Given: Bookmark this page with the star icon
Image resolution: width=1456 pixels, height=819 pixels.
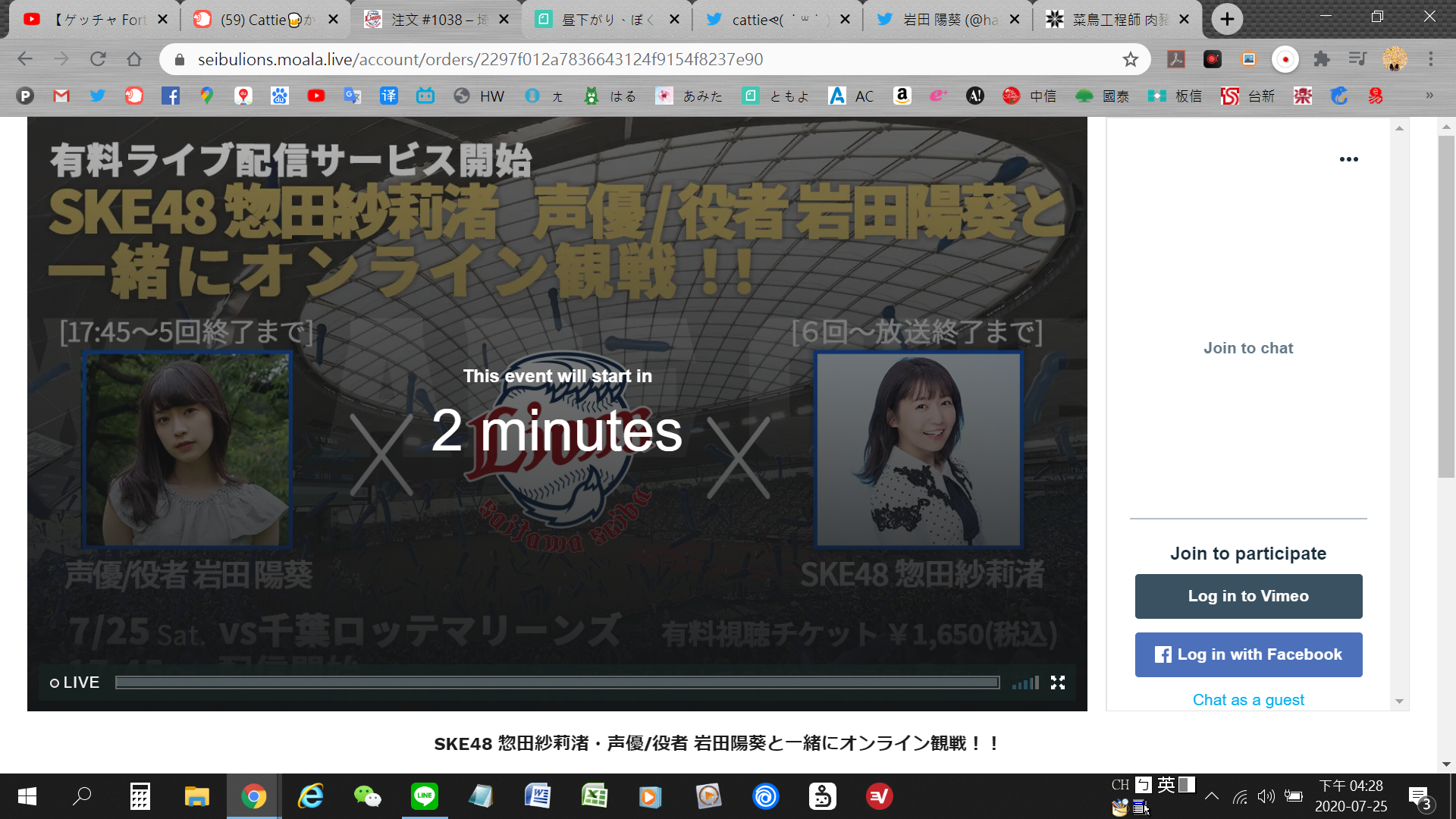Looking at the screenshot, I should tap(1131, 59).
